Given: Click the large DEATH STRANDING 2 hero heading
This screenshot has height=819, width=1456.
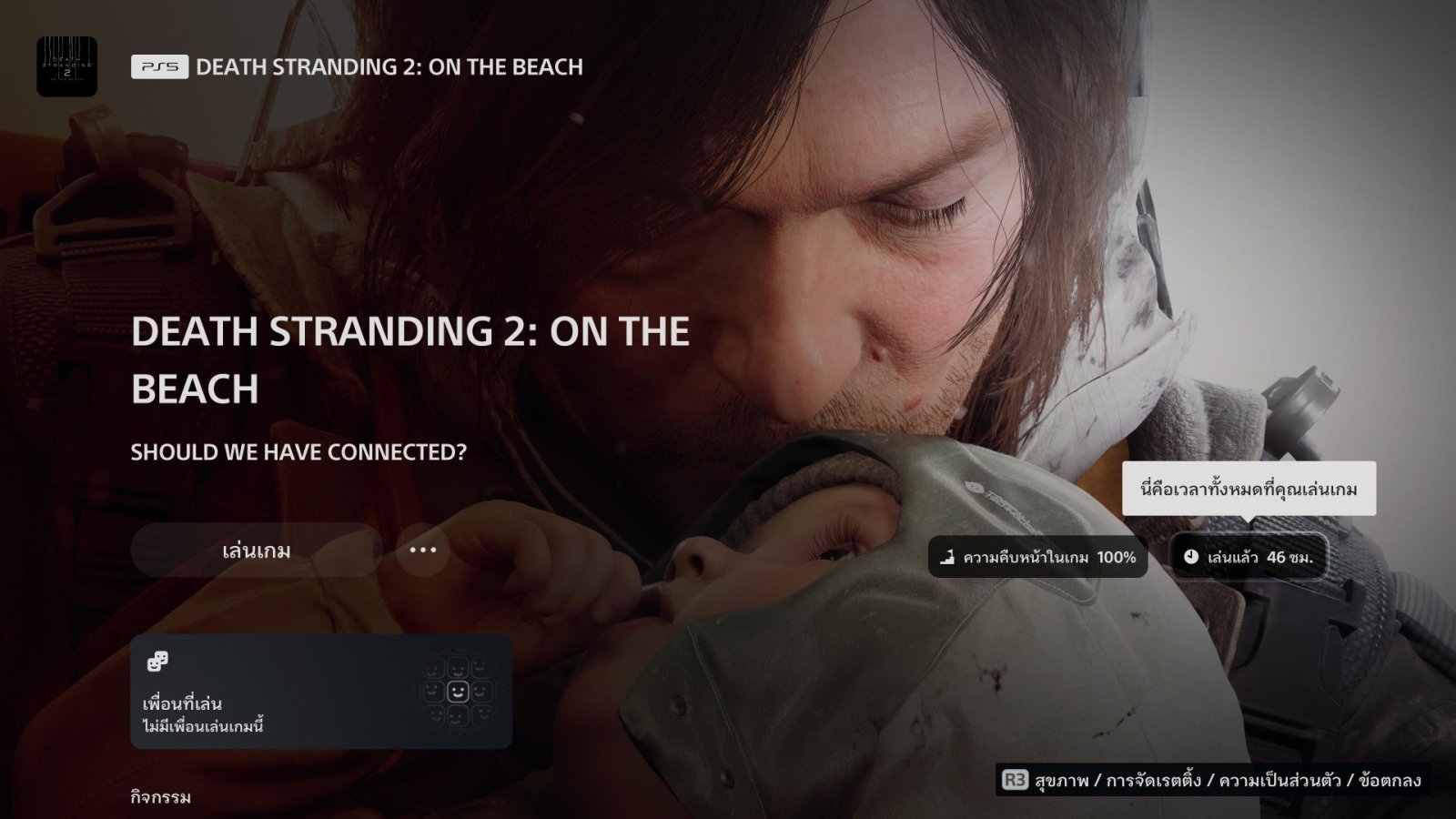Looking at the screenshot, I should [410, 360].
